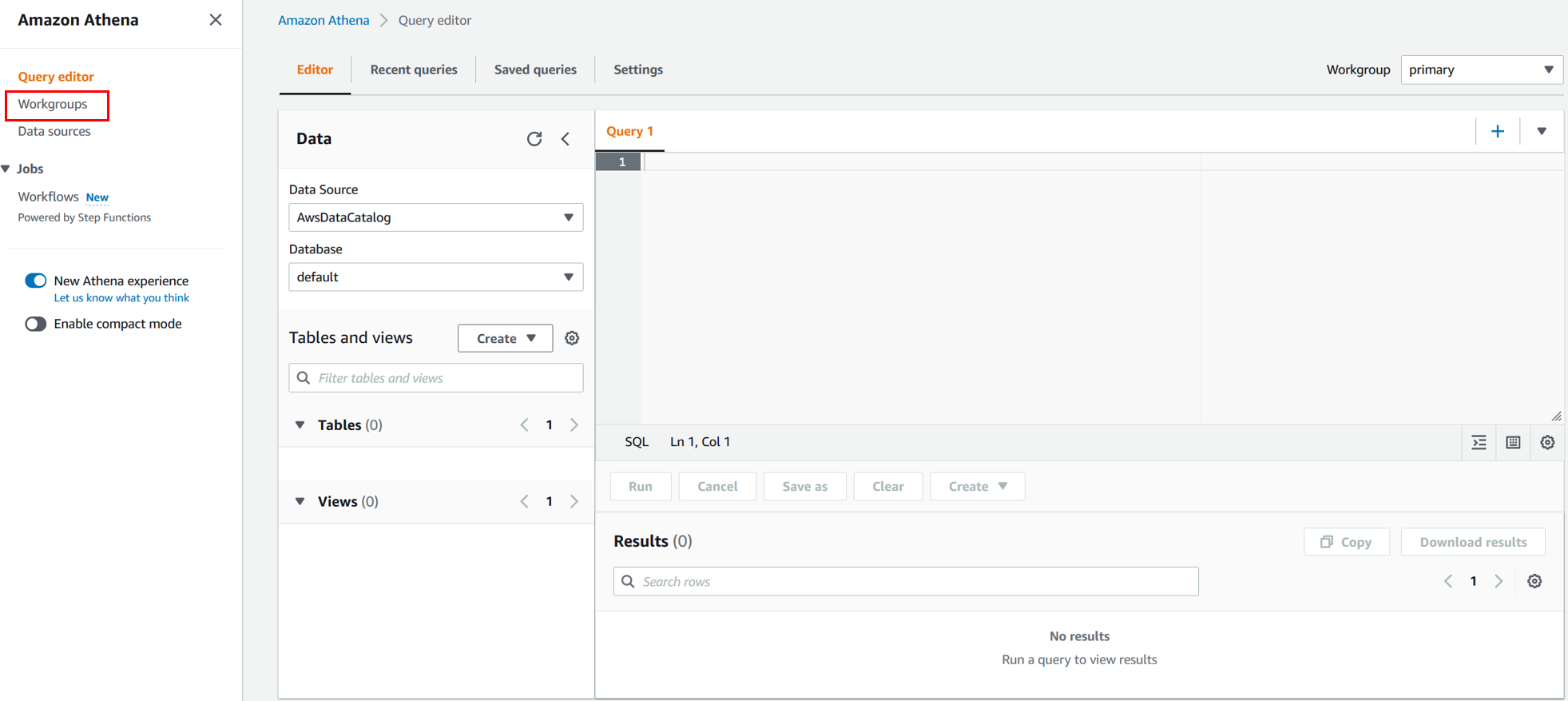Click Let us know what you think link
This screenshot has width=1568, height=701.
coord(121,298)
